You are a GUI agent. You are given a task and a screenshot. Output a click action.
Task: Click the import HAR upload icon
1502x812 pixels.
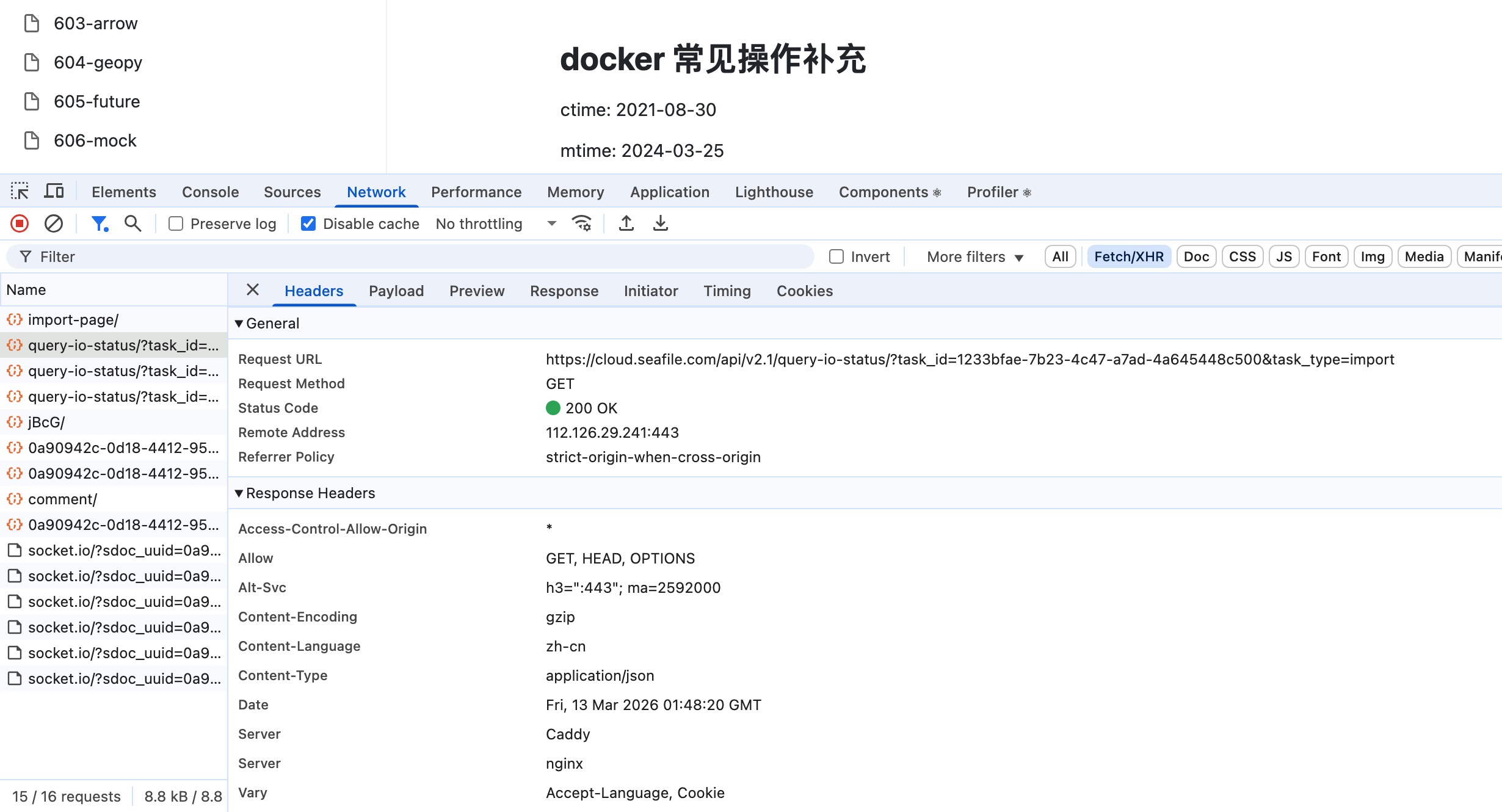click(626, 224)
